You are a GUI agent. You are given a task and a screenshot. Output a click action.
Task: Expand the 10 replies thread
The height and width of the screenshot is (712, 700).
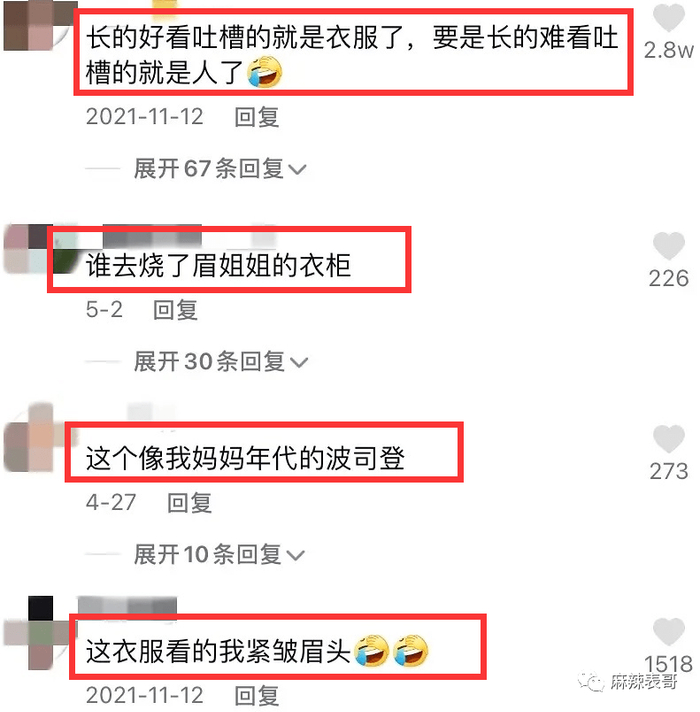click(219, 554)
